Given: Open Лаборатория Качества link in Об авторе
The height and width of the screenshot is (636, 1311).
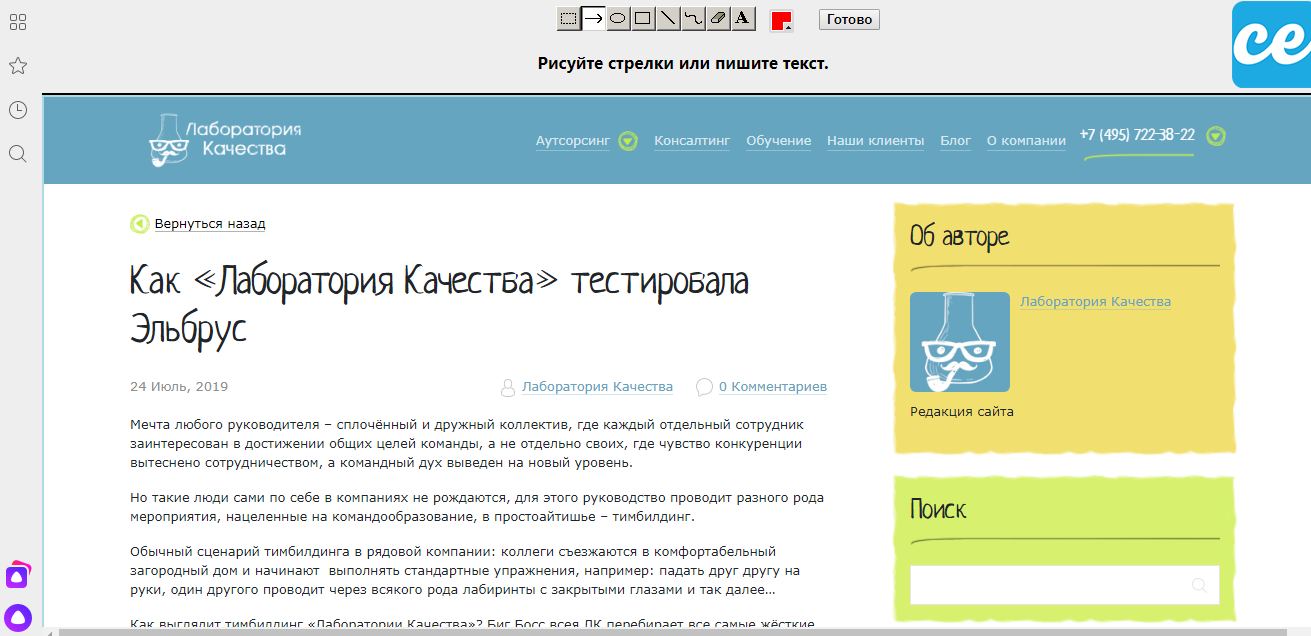Looking at the screenshot, I should (1095, 302).
